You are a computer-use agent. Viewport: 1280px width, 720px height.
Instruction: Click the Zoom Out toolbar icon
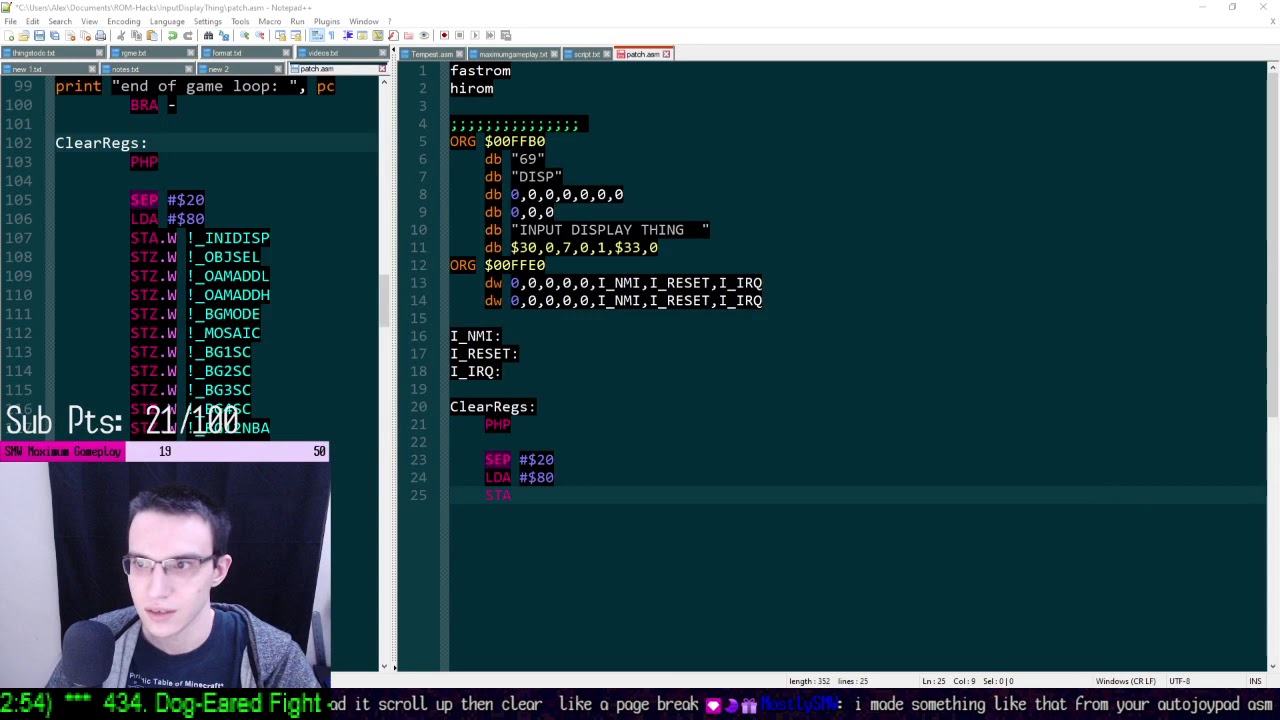click(x=259, y=35)
